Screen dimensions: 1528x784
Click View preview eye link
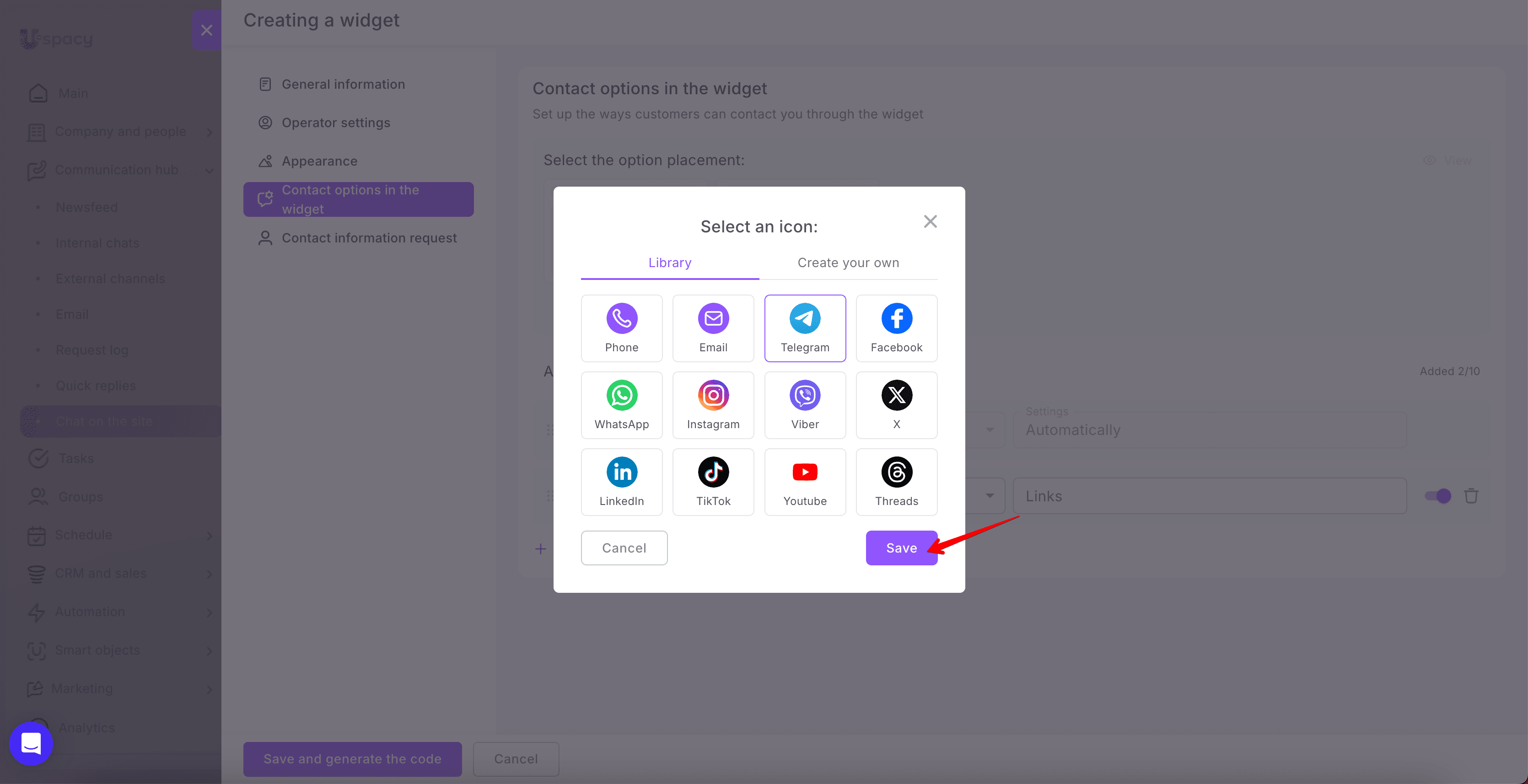point(1448,160)
